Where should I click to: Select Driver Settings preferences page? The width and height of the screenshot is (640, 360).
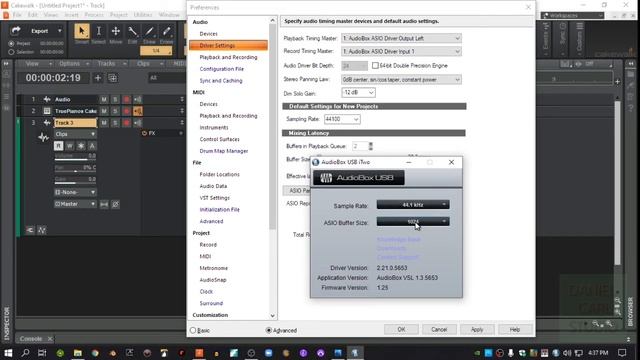[x=228, y=45]
